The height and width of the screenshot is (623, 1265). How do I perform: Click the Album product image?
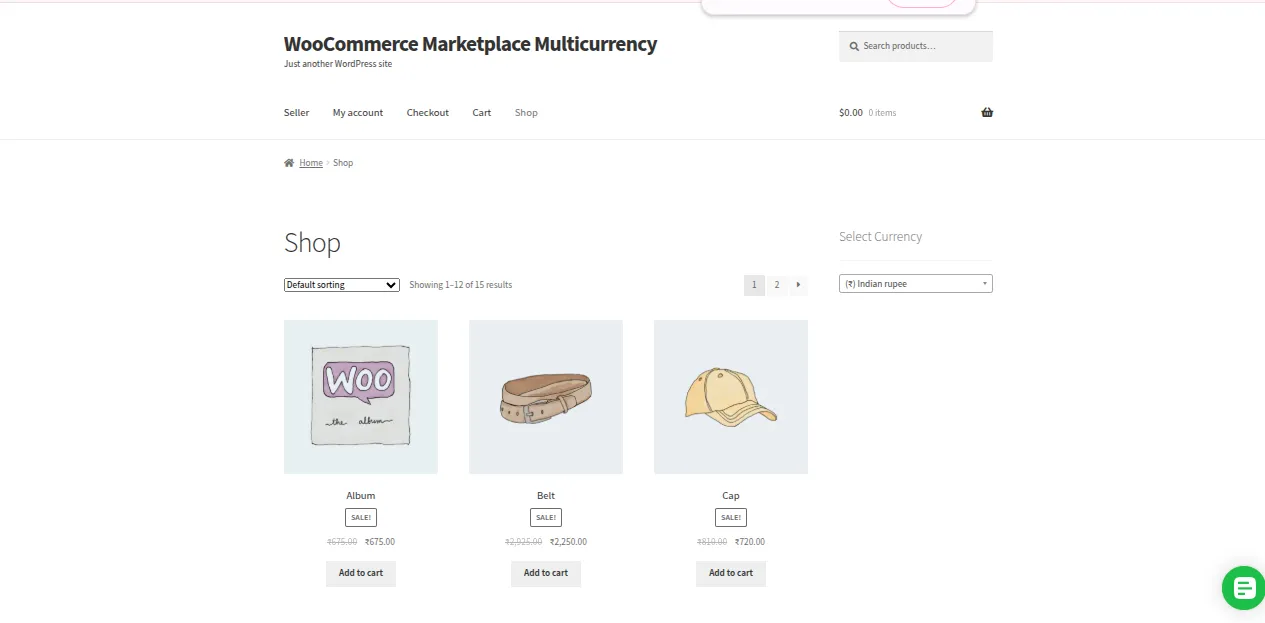(361, 397)
